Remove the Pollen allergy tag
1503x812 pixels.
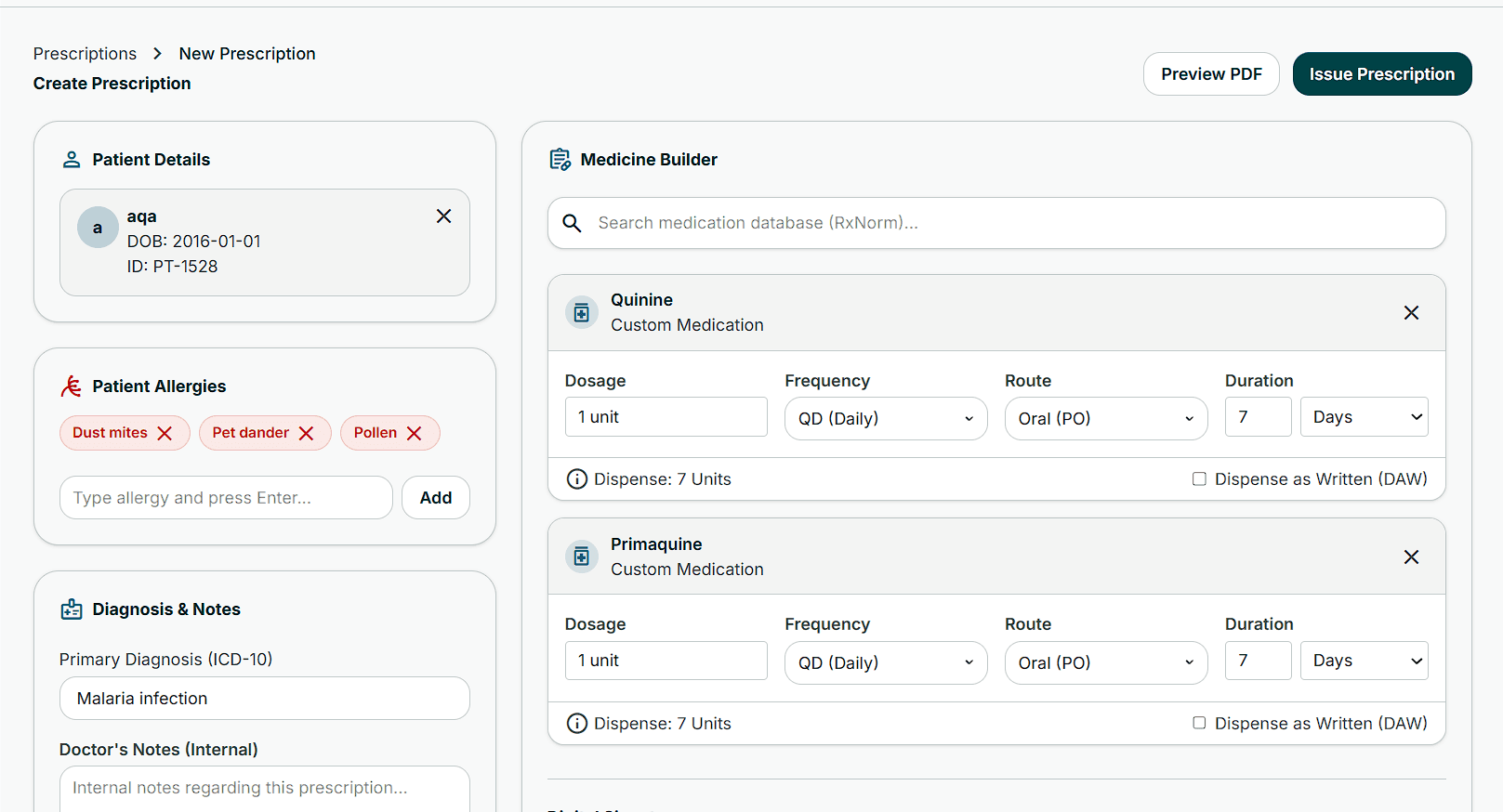tap(415, 433)
